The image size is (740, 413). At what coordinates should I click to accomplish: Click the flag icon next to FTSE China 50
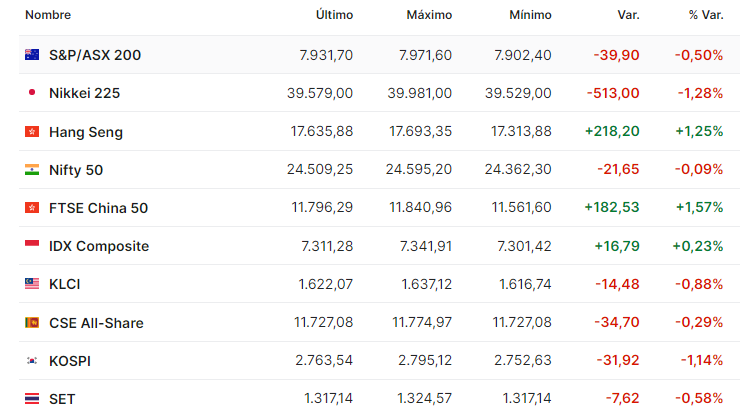click(x=32, y=208)
